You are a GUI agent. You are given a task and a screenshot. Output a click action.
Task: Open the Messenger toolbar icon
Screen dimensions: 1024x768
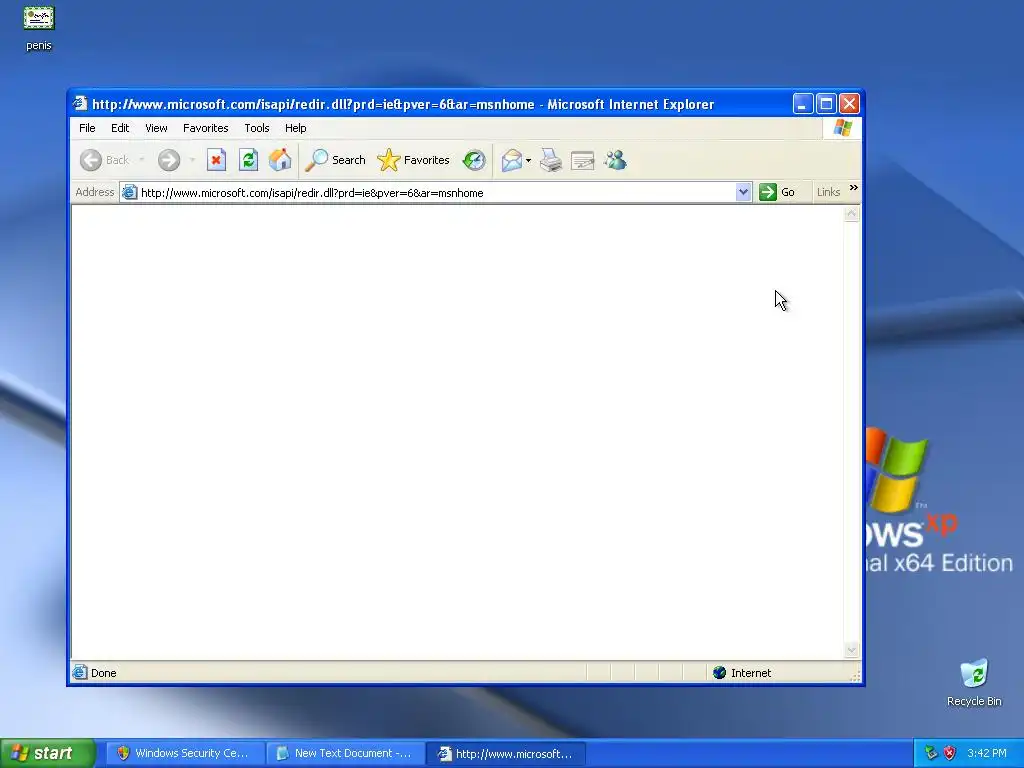pyautogui.click(x=615, y=160)
